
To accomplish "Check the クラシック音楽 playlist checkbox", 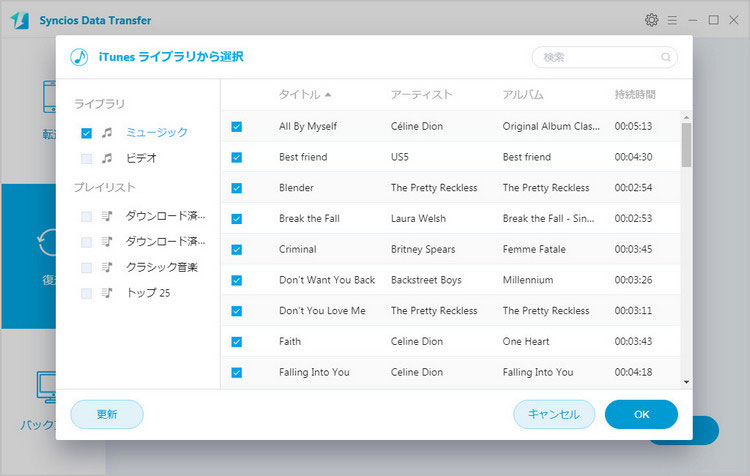I will [87, 267].
